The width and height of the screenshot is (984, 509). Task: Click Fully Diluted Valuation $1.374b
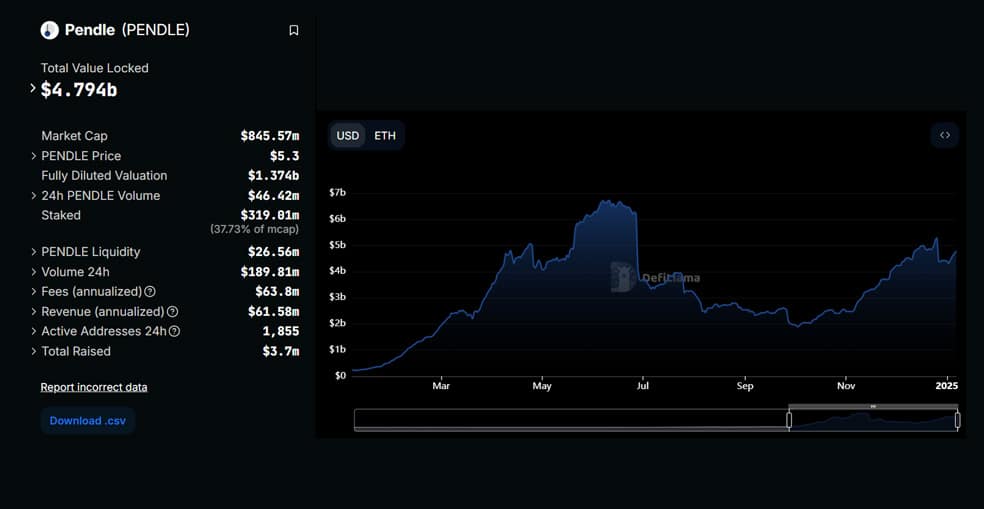click(x=273, y=176)
